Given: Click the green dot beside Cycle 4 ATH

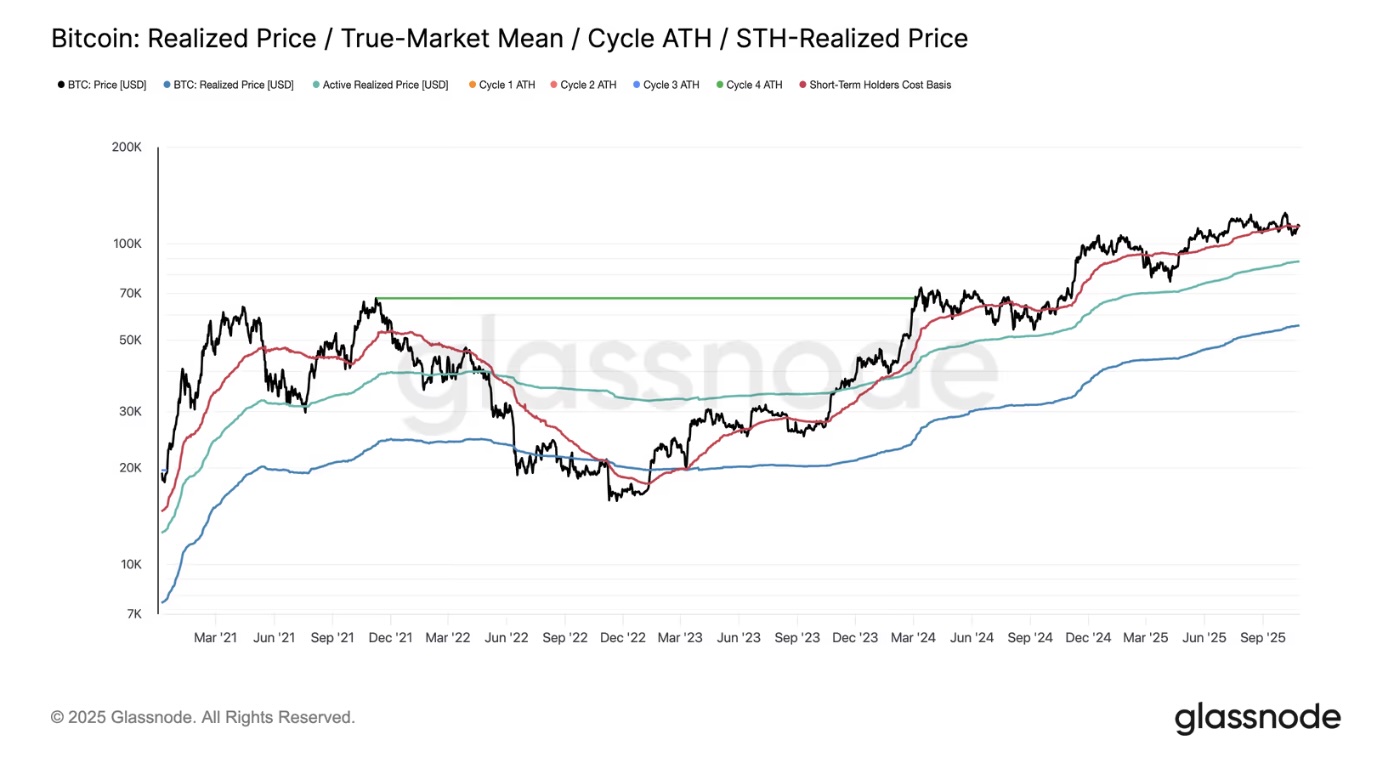Looking at the screenshot, I should 719,85.
